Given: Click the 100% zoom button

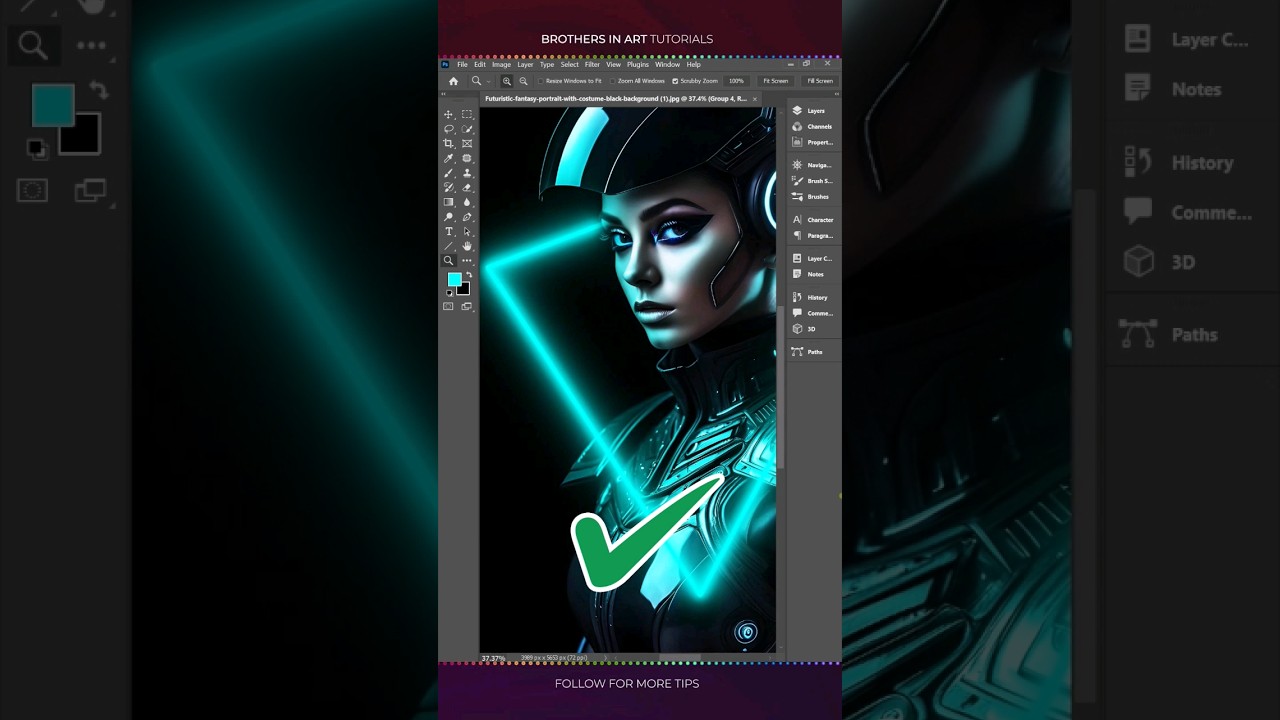Looking at the screenshot, I should pos(736,81).
